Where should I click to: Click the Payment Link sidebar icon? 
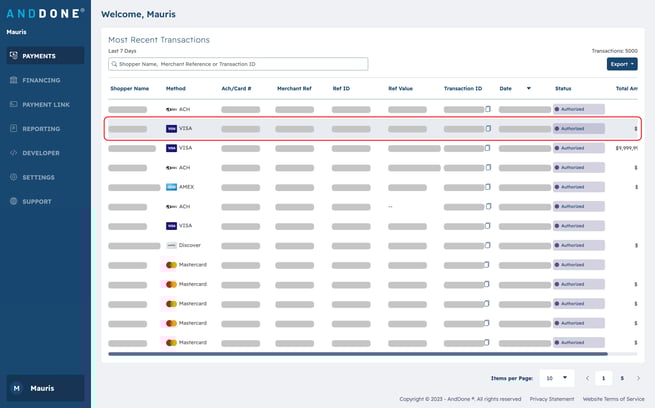click(x=13, y=104)
